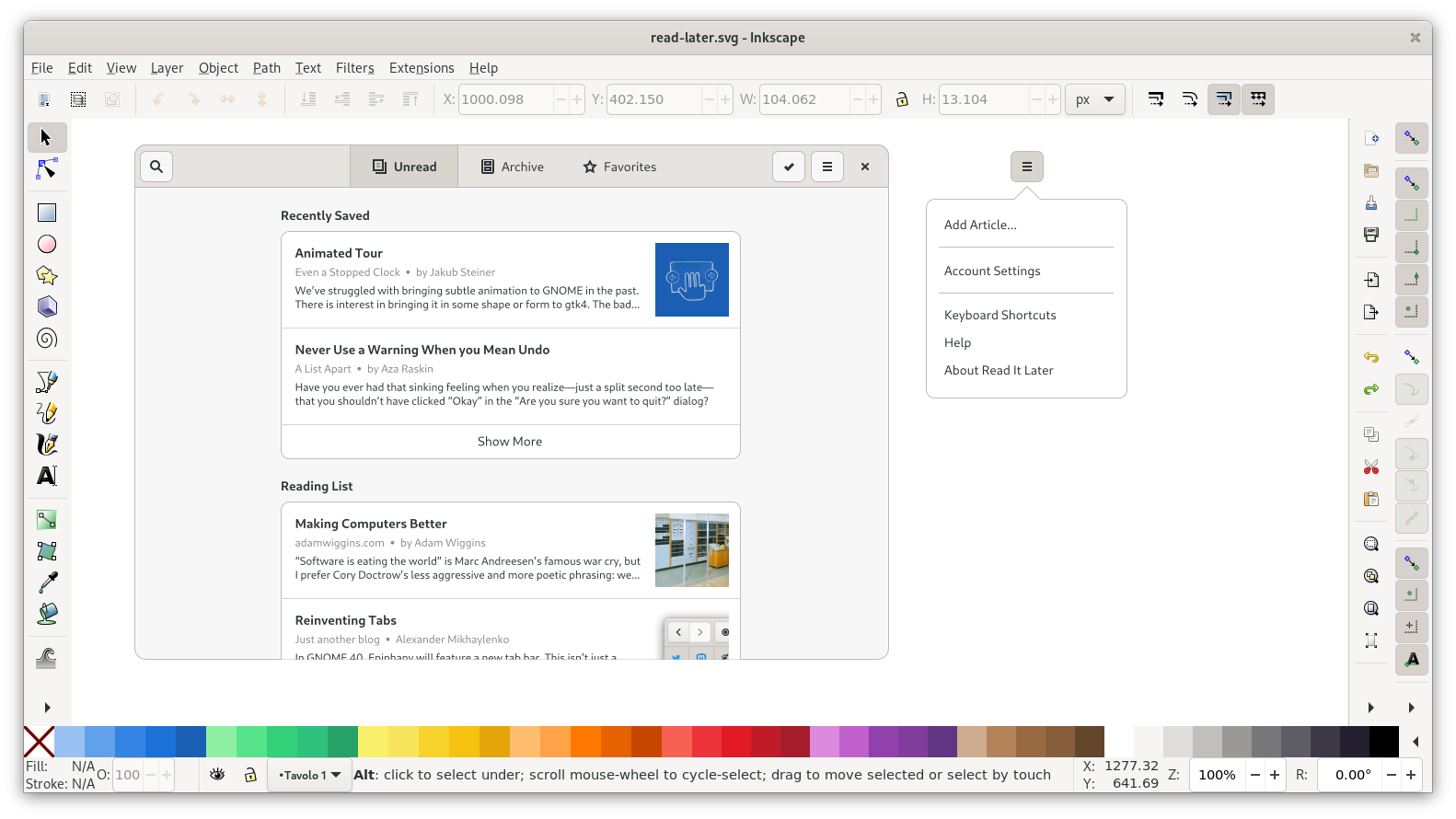Increase the zoom percentage

1275,775
